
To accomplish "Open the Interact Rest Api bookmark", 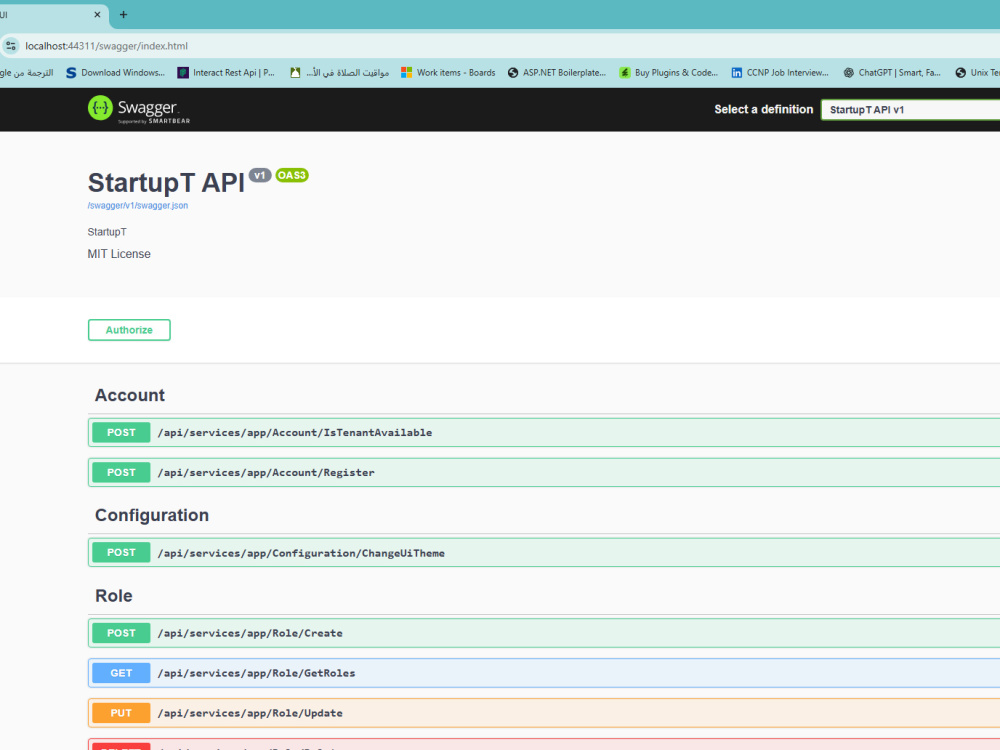I will [226, 73].
